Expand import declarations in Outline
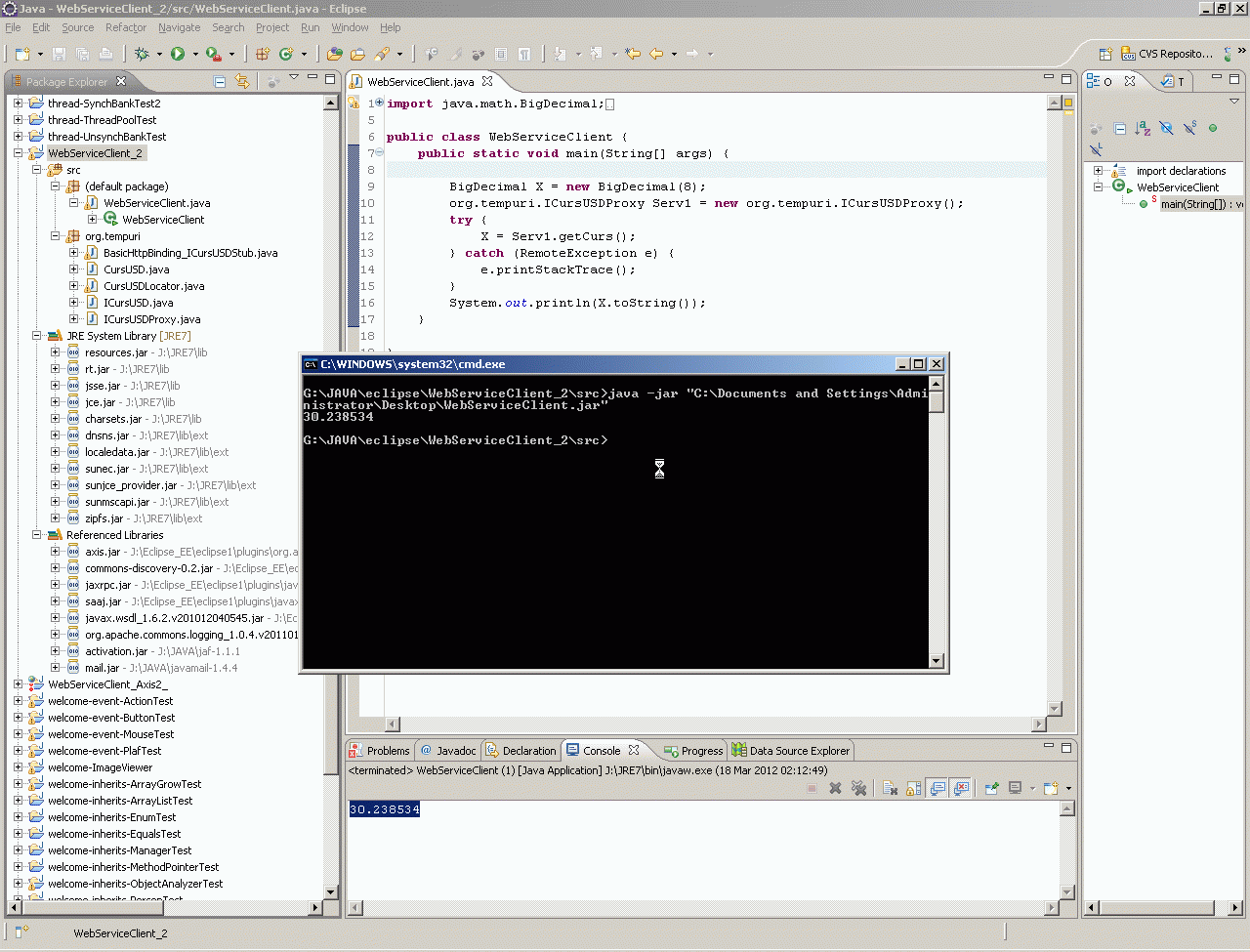Image resolution: width=1250 pixels, height=952 pixels. [x=1098, y=171]
